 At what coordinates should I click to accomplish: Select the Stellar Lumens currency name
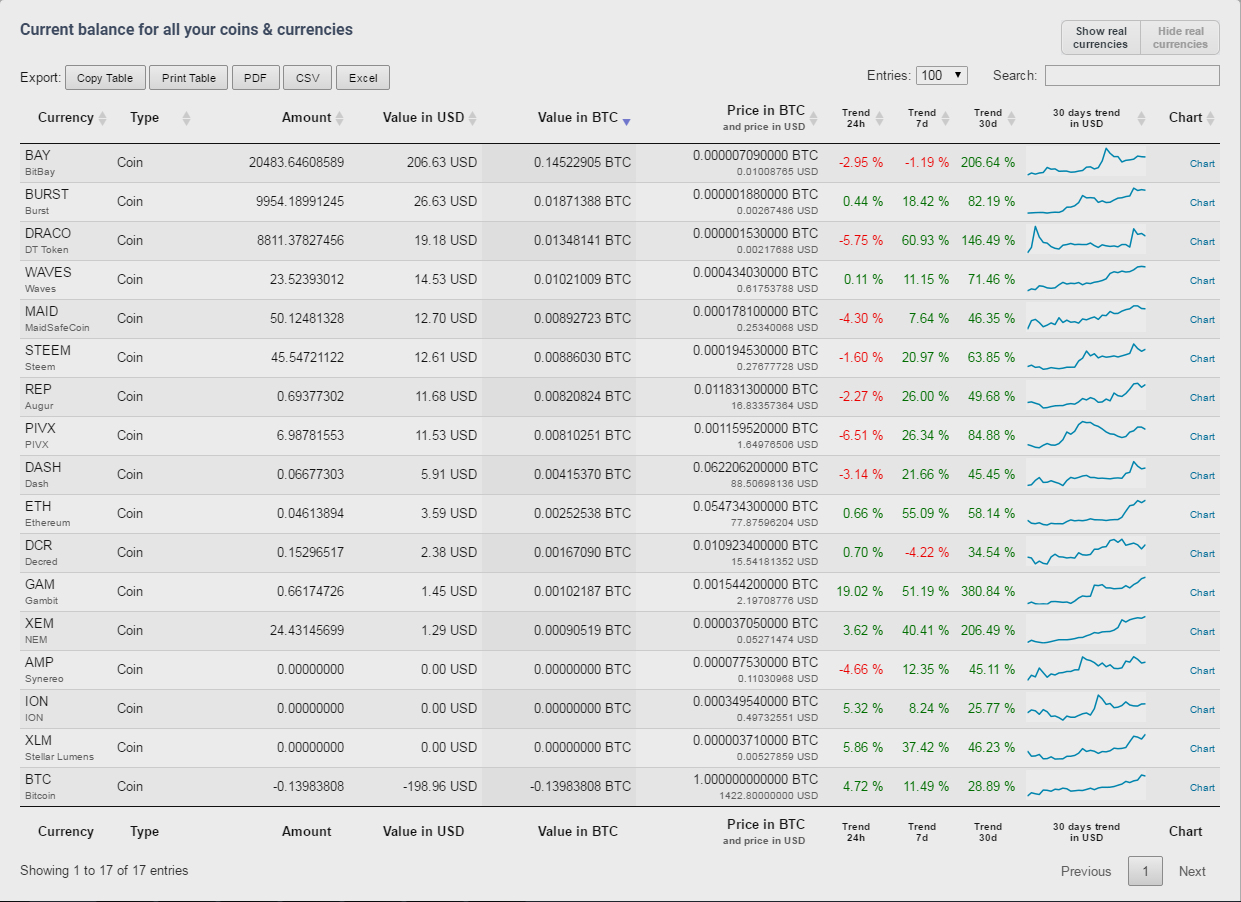tap(59, 757)
